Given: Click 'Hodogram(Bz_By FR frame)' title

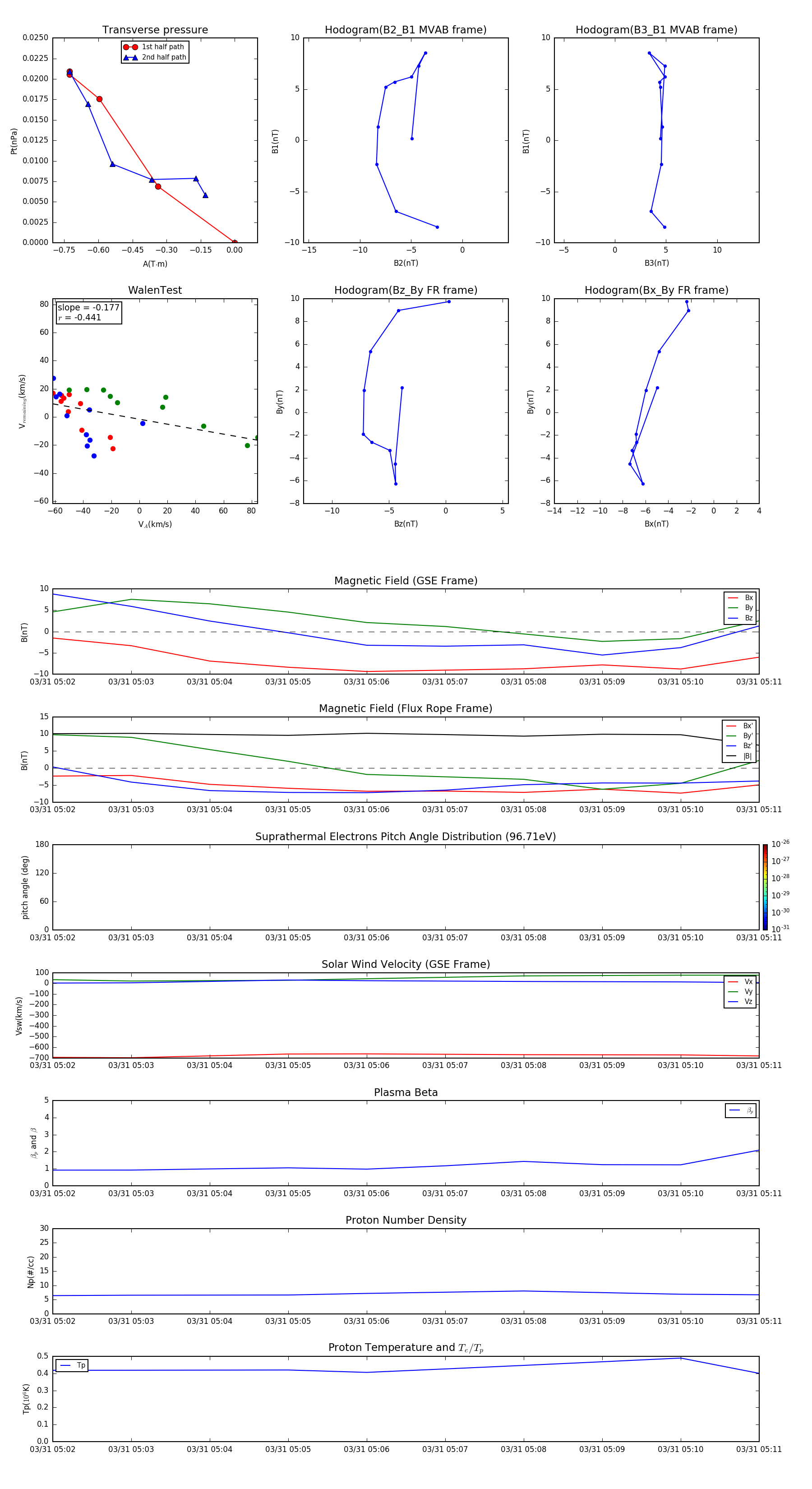Looking at the screenshot, I should tap(406, 290).
